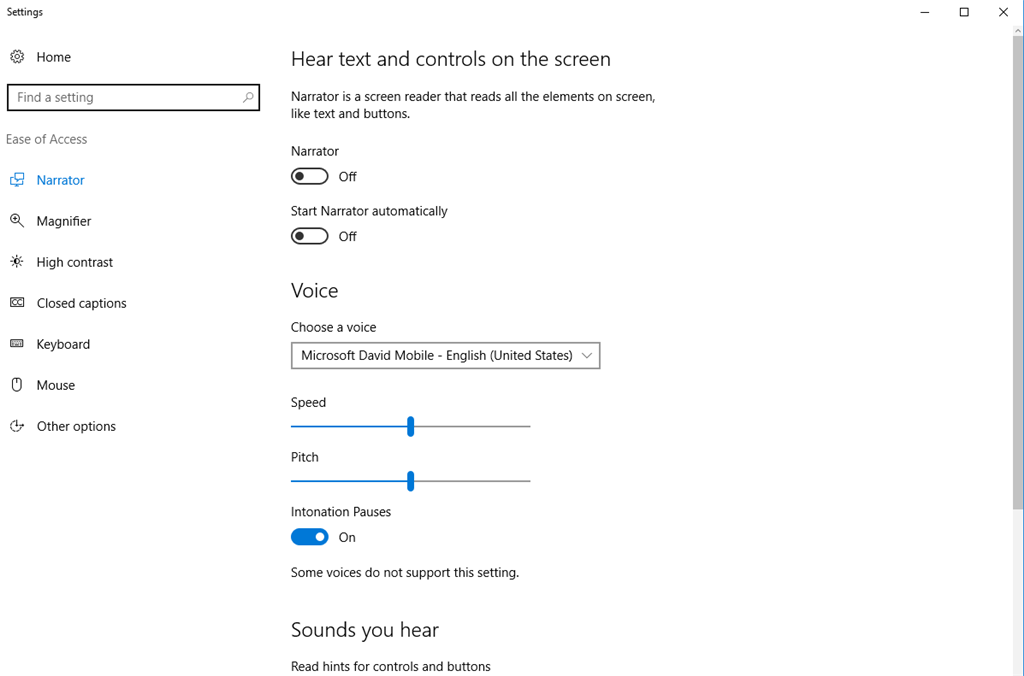
Task: Click the Home gear icon
Action: point(17,57)
